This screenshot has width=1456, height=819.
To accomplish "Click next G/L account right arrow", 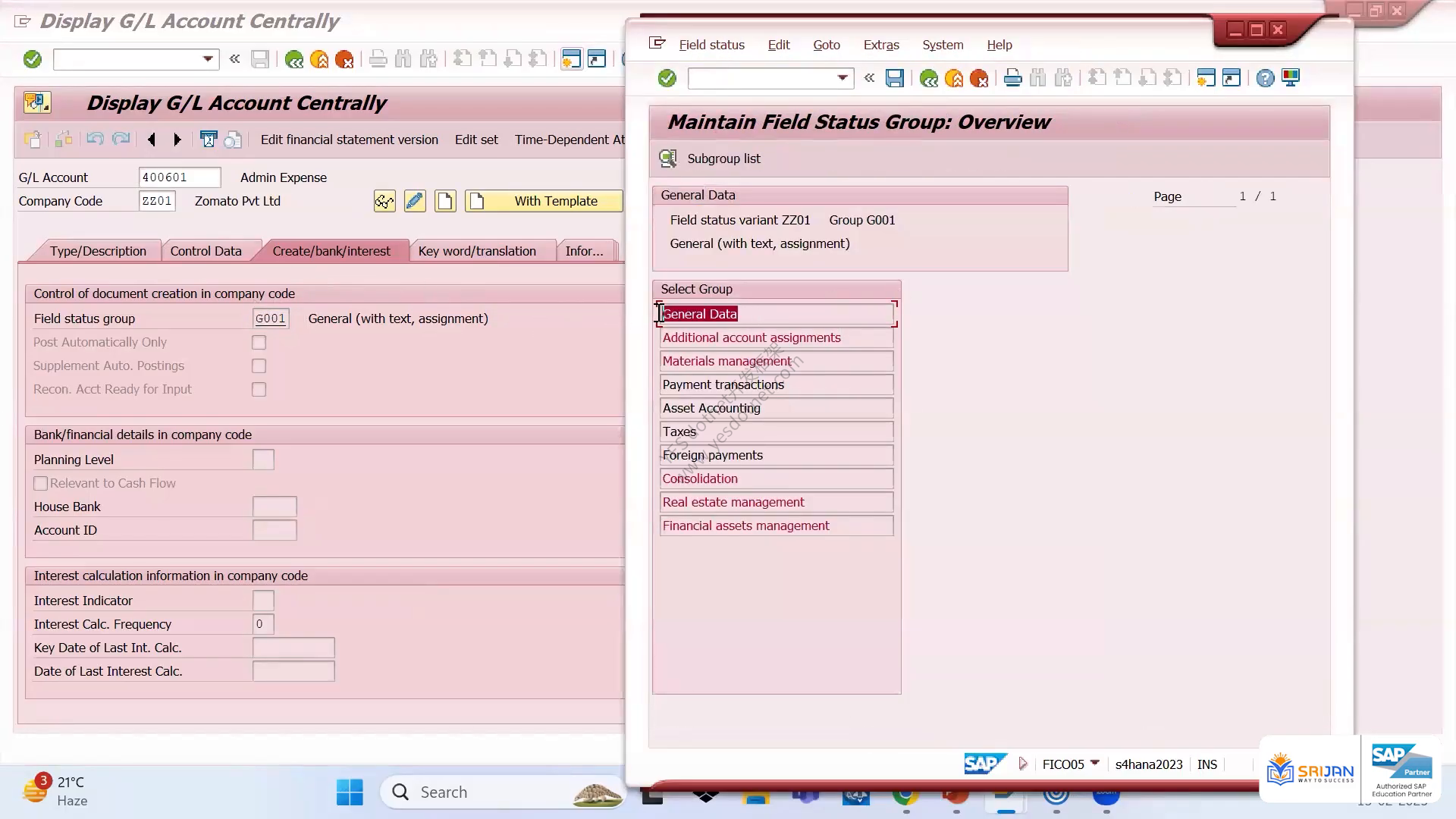I will pos(177,140).
